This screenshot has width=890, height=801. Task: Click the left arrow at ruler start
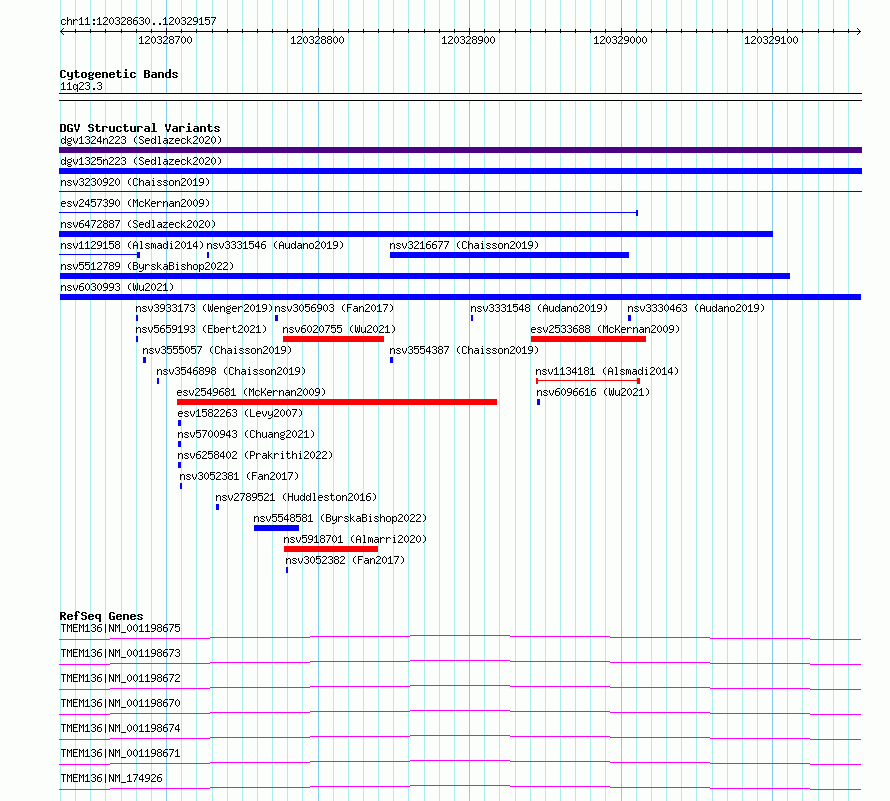pos(62,32)
